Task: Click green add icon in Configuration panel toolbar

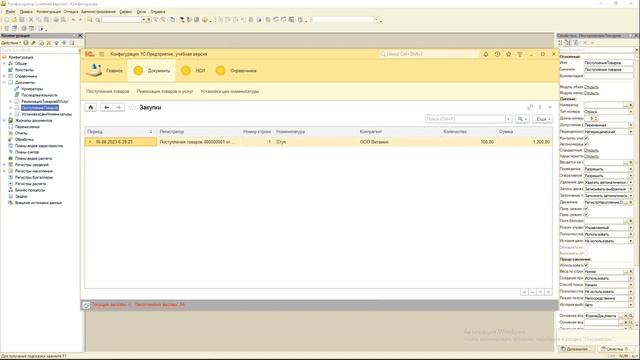Action: [x=26, y=43]
